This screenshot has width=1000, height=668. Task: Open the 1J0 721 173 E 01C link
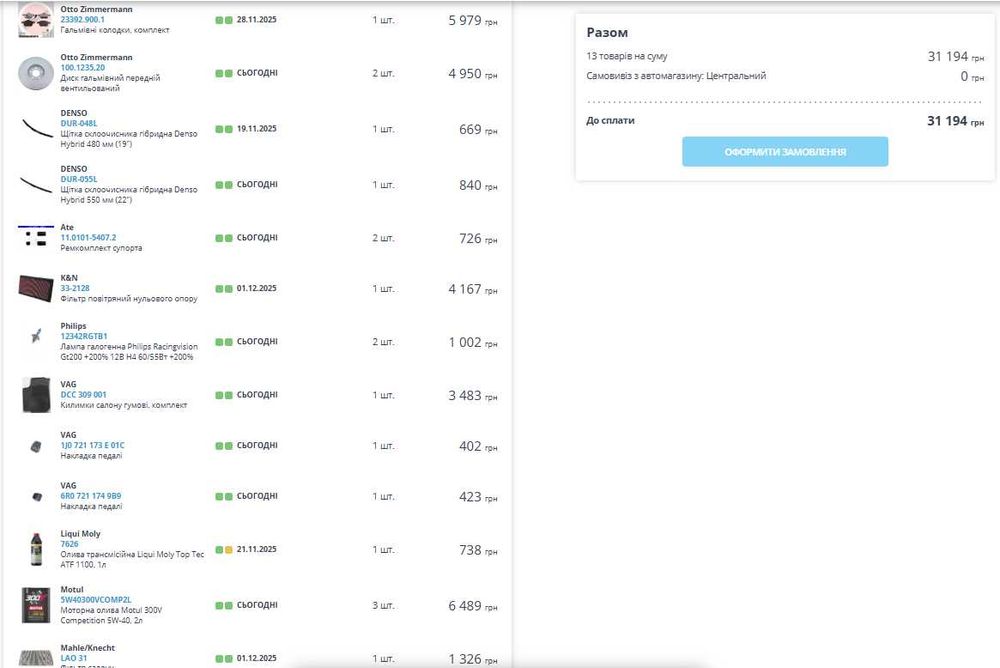(93, 445)
